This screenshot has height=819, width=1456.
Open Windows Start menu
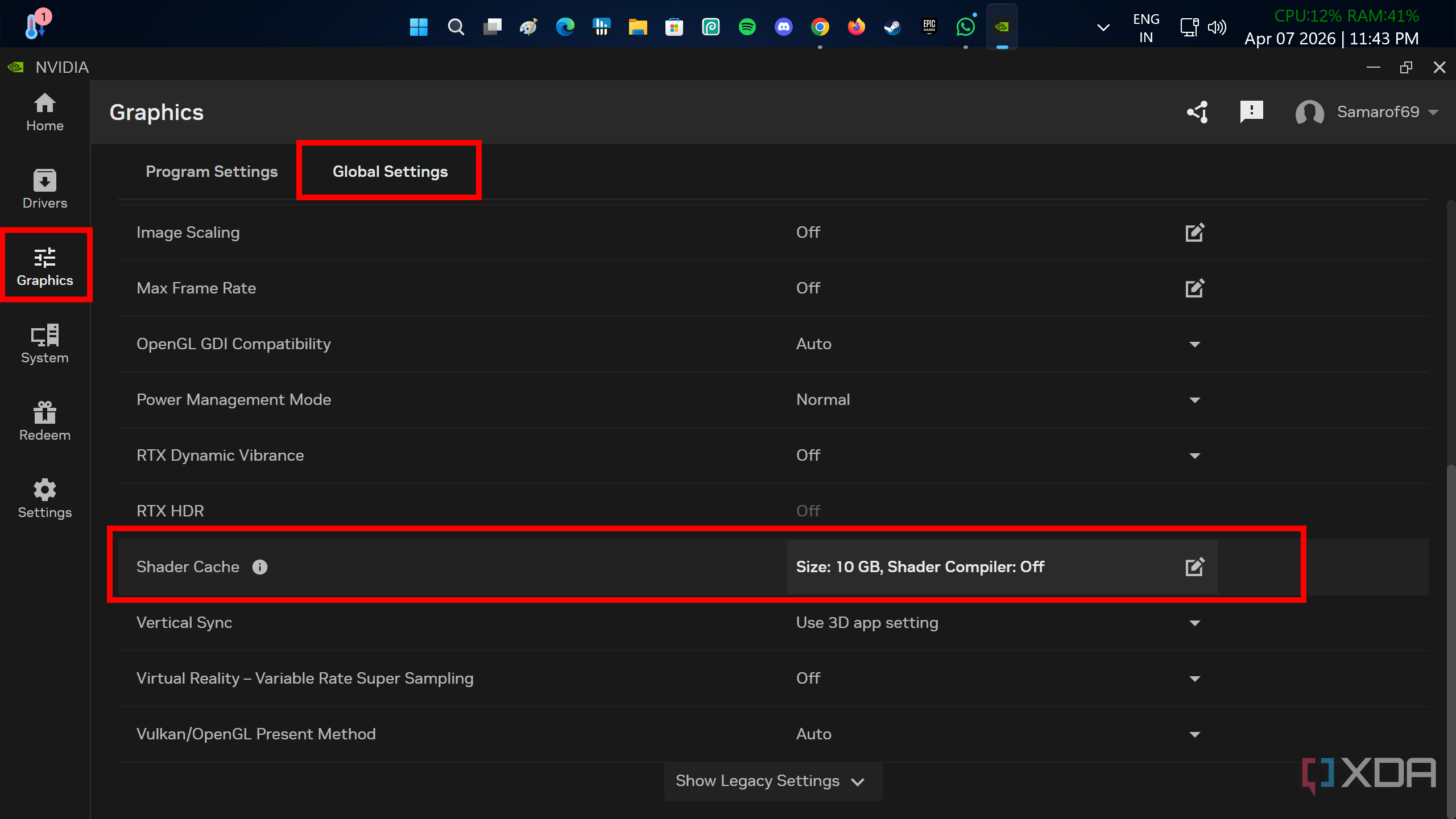tap(419, 27)
